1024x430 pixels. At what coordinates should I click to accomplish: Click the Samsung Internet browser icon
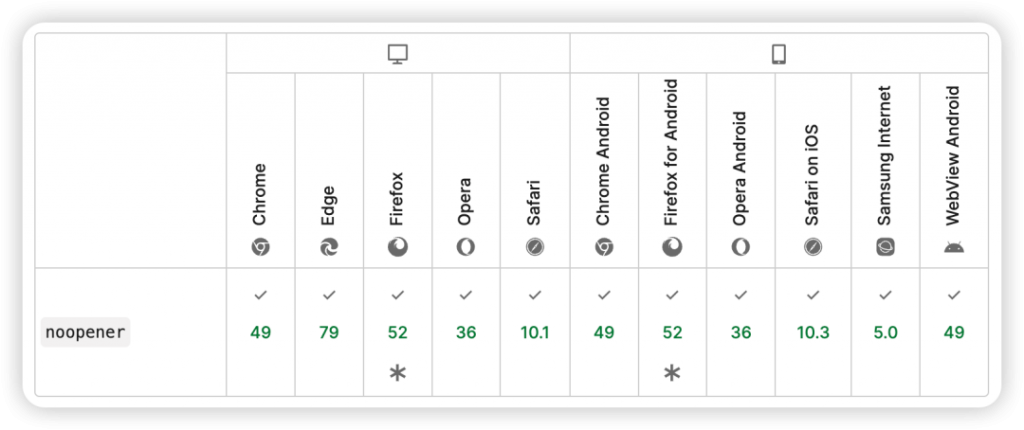[886, 247]
